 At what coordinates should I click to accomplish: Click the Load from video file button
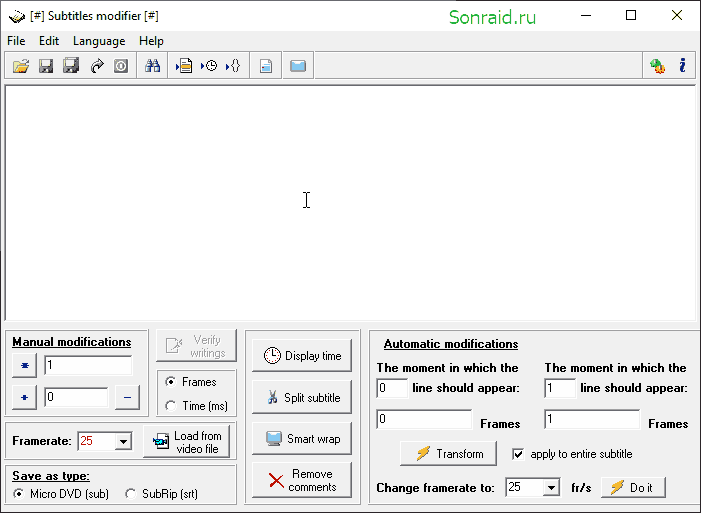click(x=186, y=442)
